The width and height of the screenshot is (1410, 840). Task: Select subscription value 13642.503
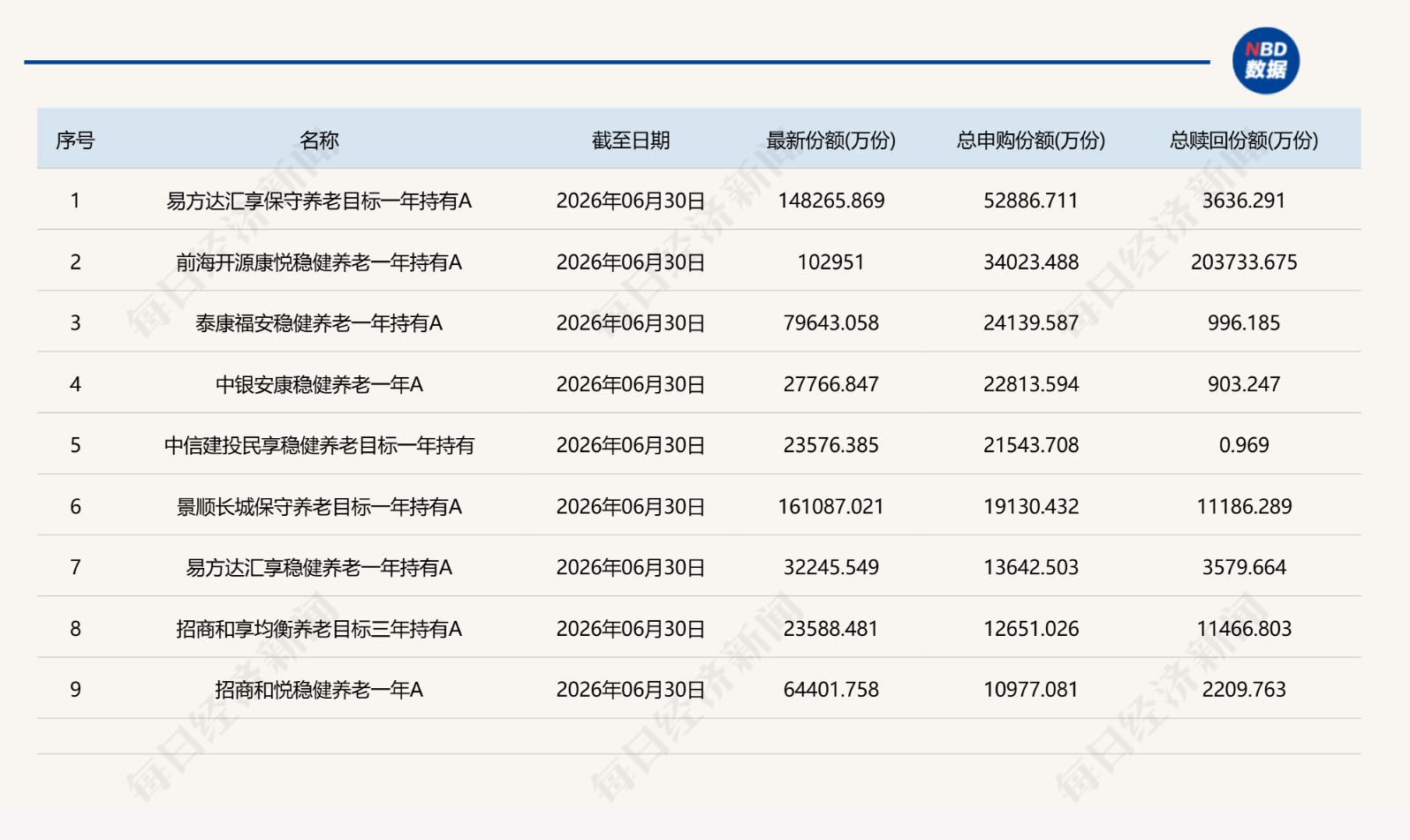pyautogui.click(x=1031, y=567)
